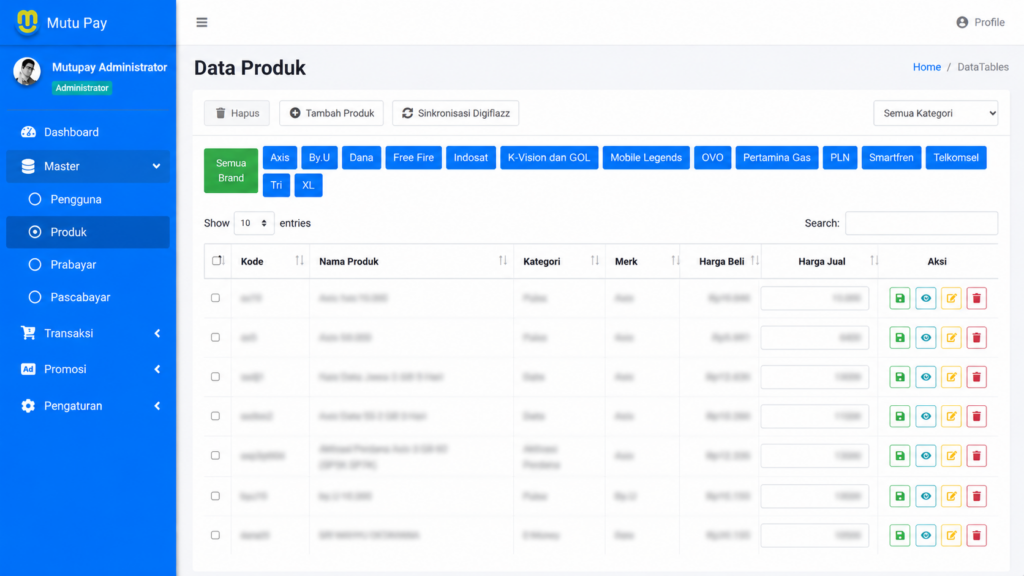Image resolution: width=1024 pixels, height=576 pixels.
Task: Delete the first product row with trash icon
Action: coord(976,298)
